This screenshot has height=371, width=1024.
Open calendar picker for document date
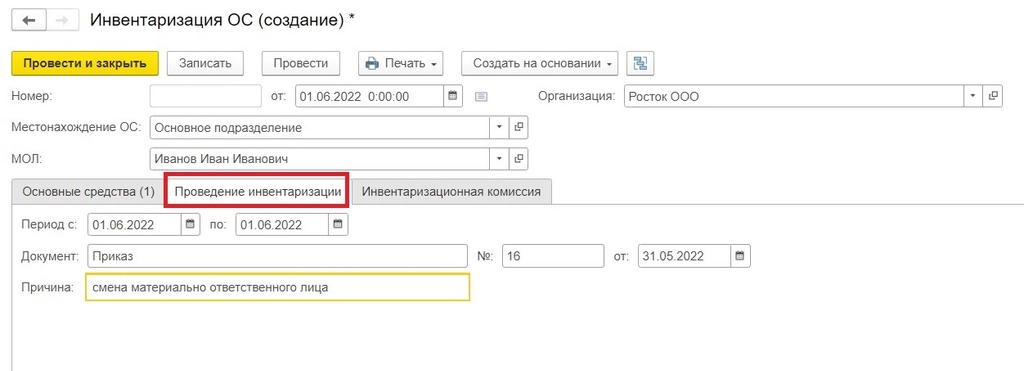[x=452, y=97]
